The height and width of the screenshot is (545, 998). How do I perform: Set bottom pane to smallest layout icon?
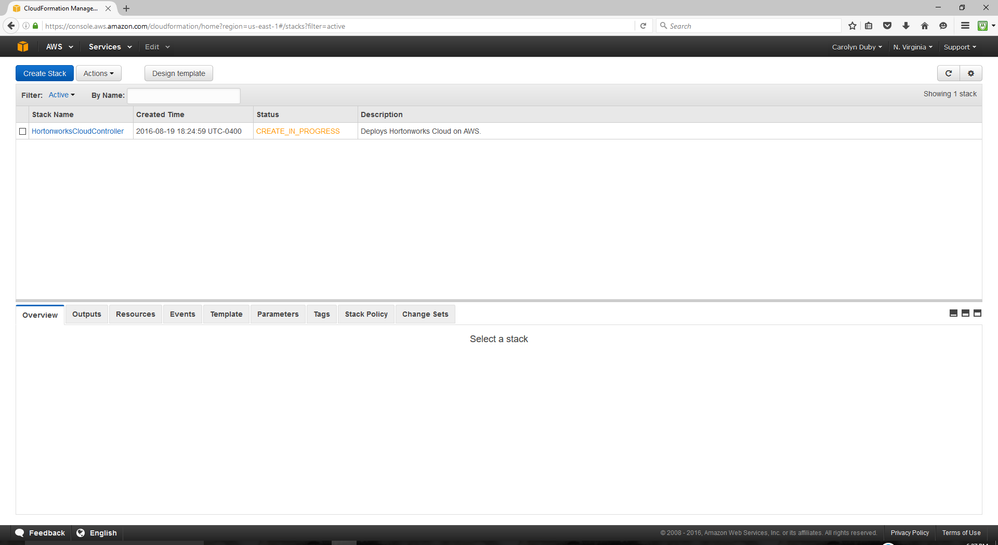[x=953, y=313]
